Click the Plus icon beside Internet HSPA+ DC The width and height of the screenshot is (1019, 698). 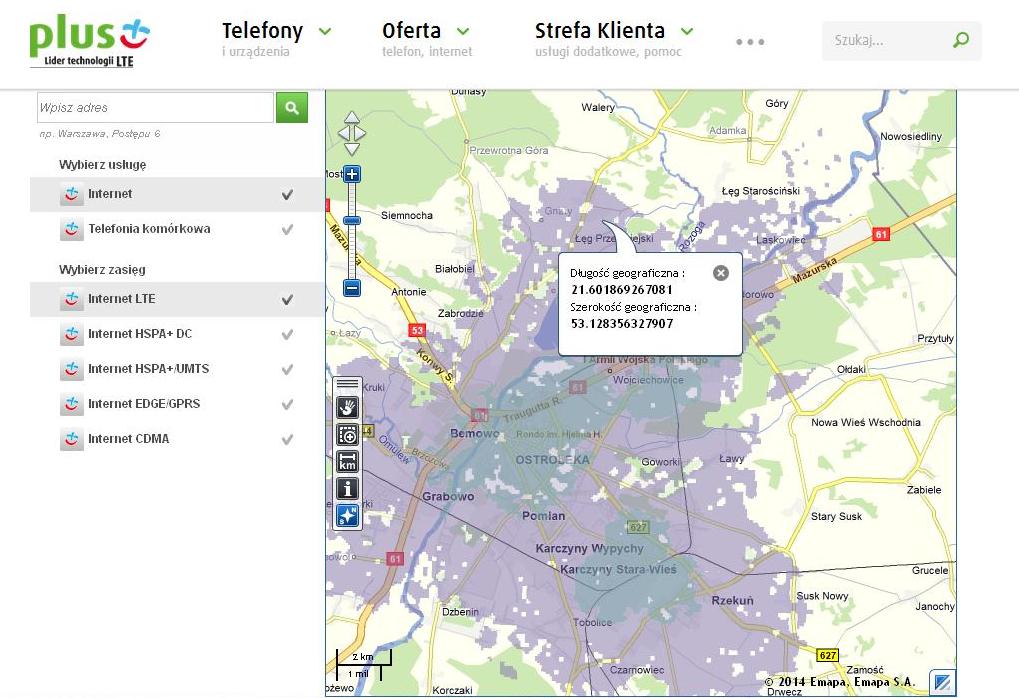click(x=71, y=334)
